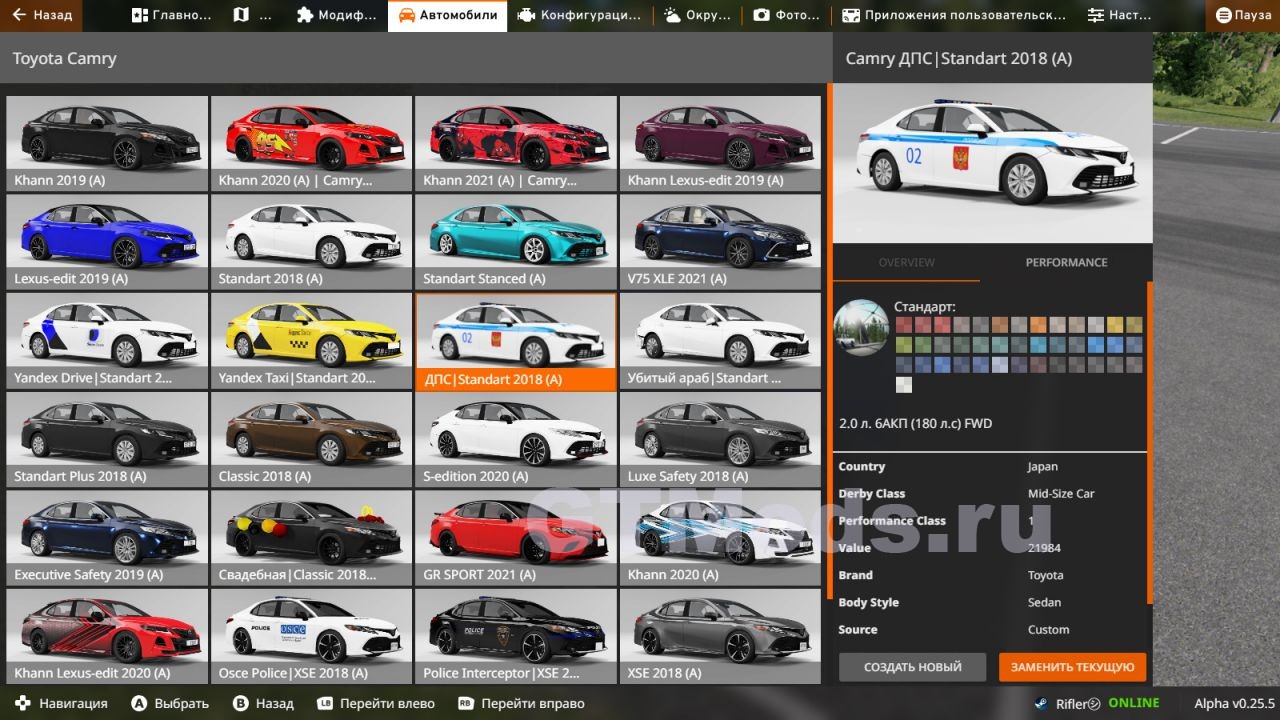
Task: Select Executive Safety 2019 (A)
Action: pyautogui.click(x=107, y=538)
